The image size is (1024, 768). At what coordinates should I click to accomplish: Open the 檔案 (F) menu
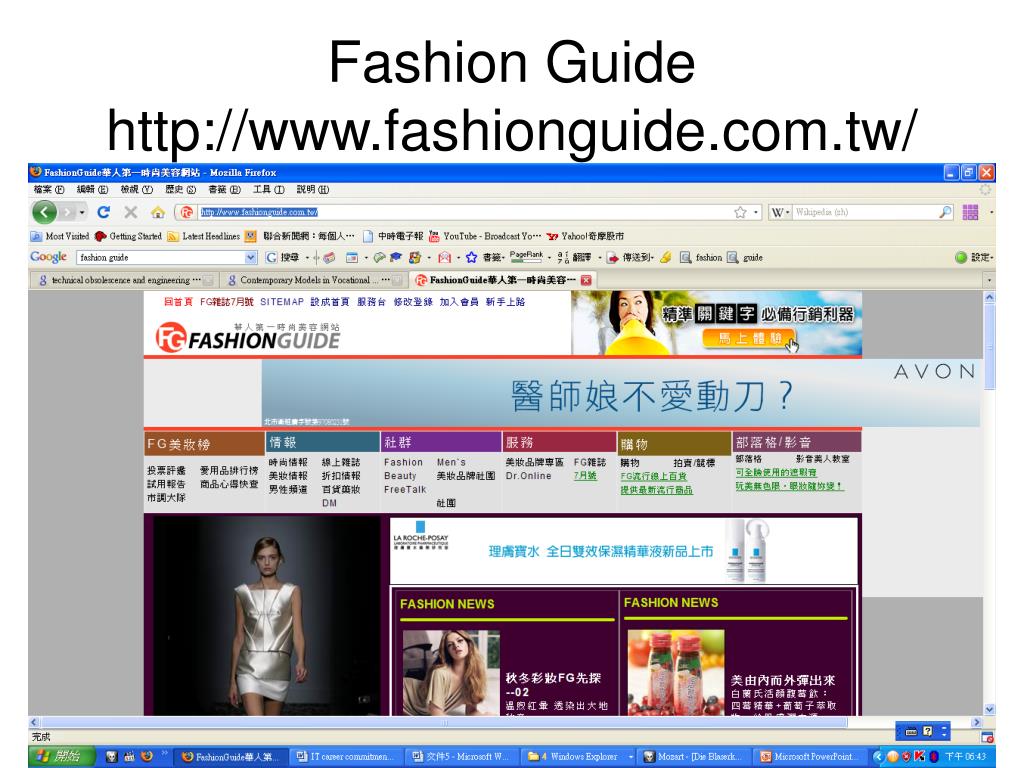(x=49, y=189)
